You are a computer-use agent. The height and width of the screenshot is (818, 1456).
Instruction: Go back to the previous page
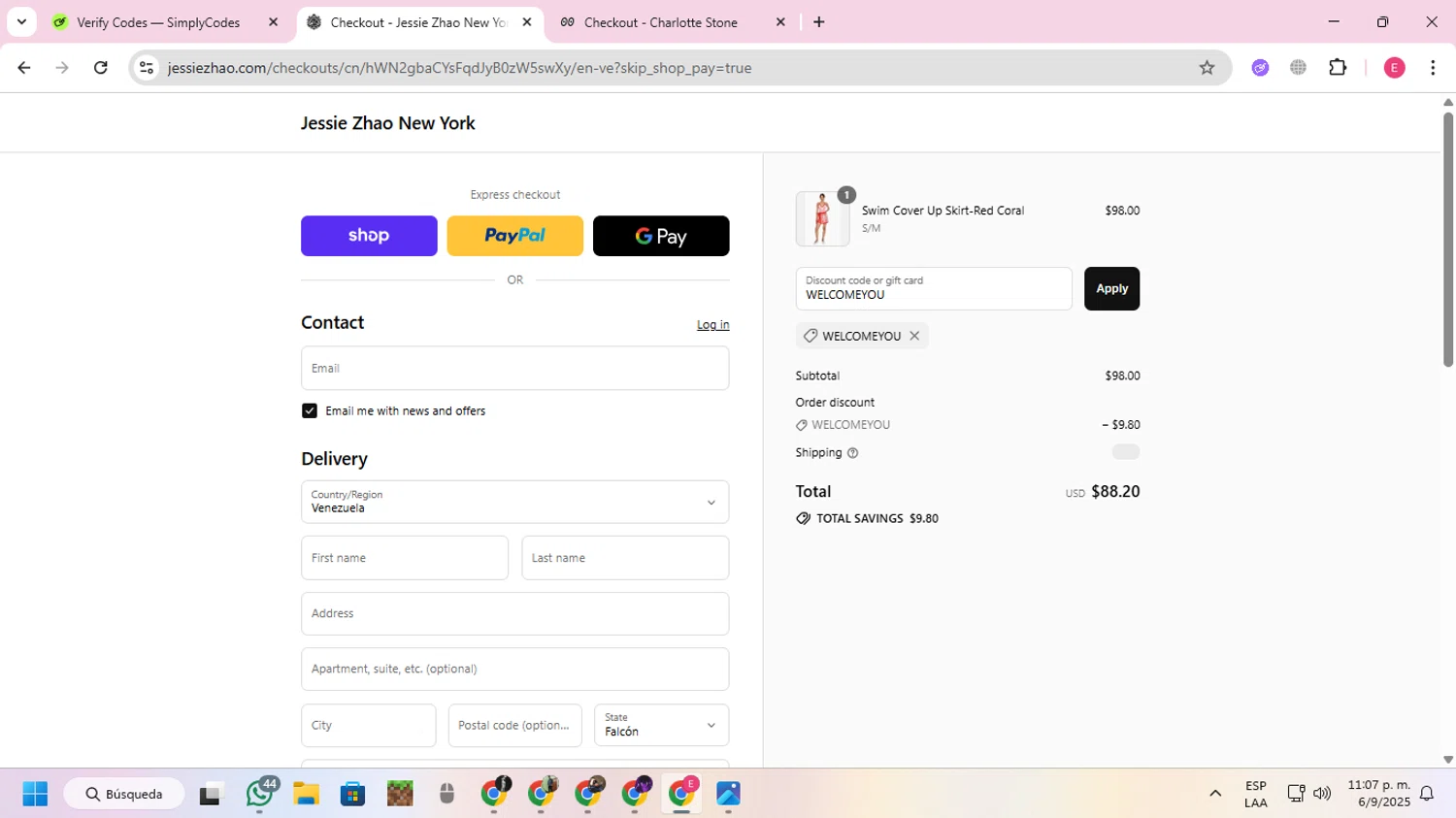pos(24,68)
